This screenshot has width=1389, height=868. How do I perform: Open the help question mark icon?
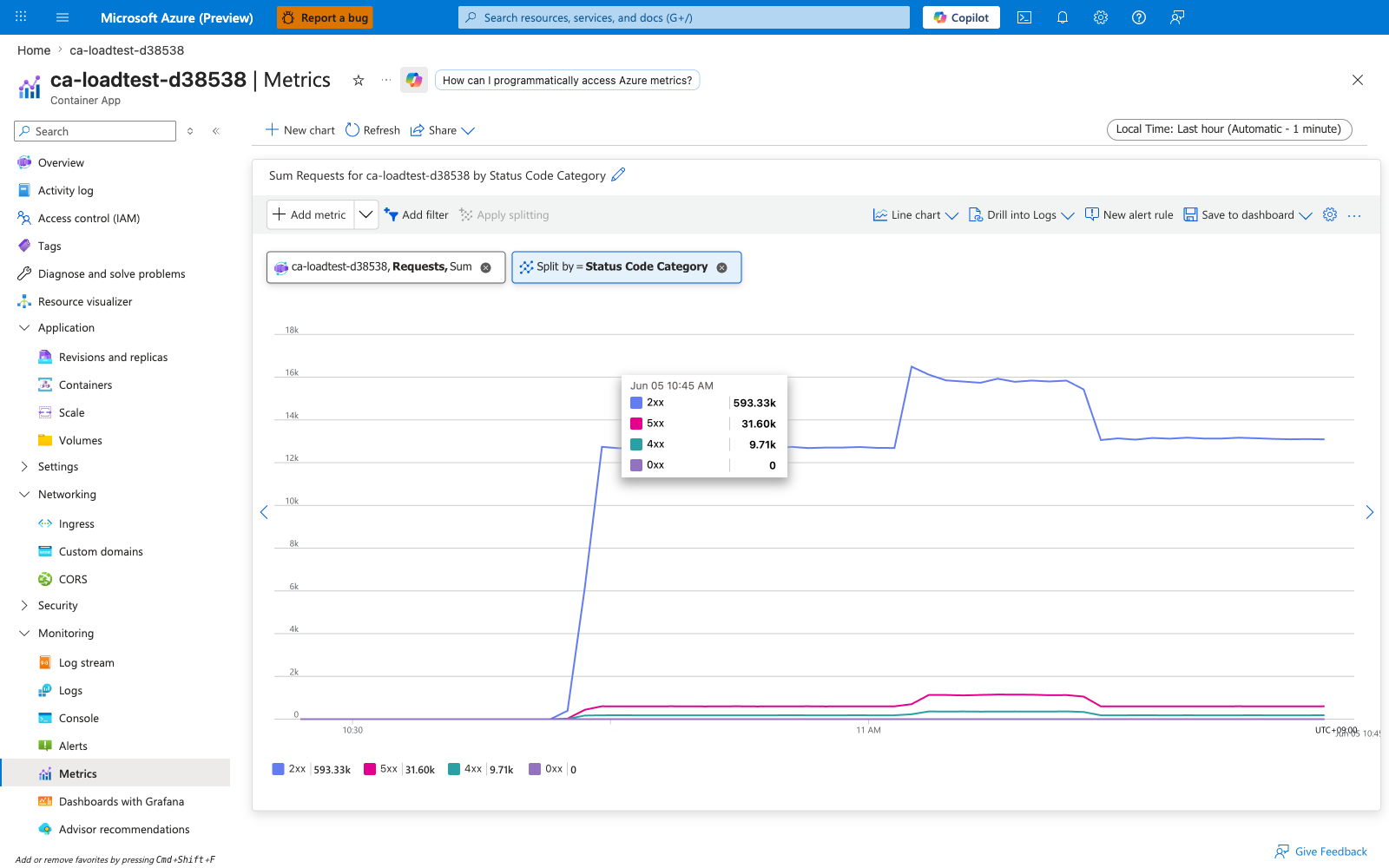click(1139, 17)
